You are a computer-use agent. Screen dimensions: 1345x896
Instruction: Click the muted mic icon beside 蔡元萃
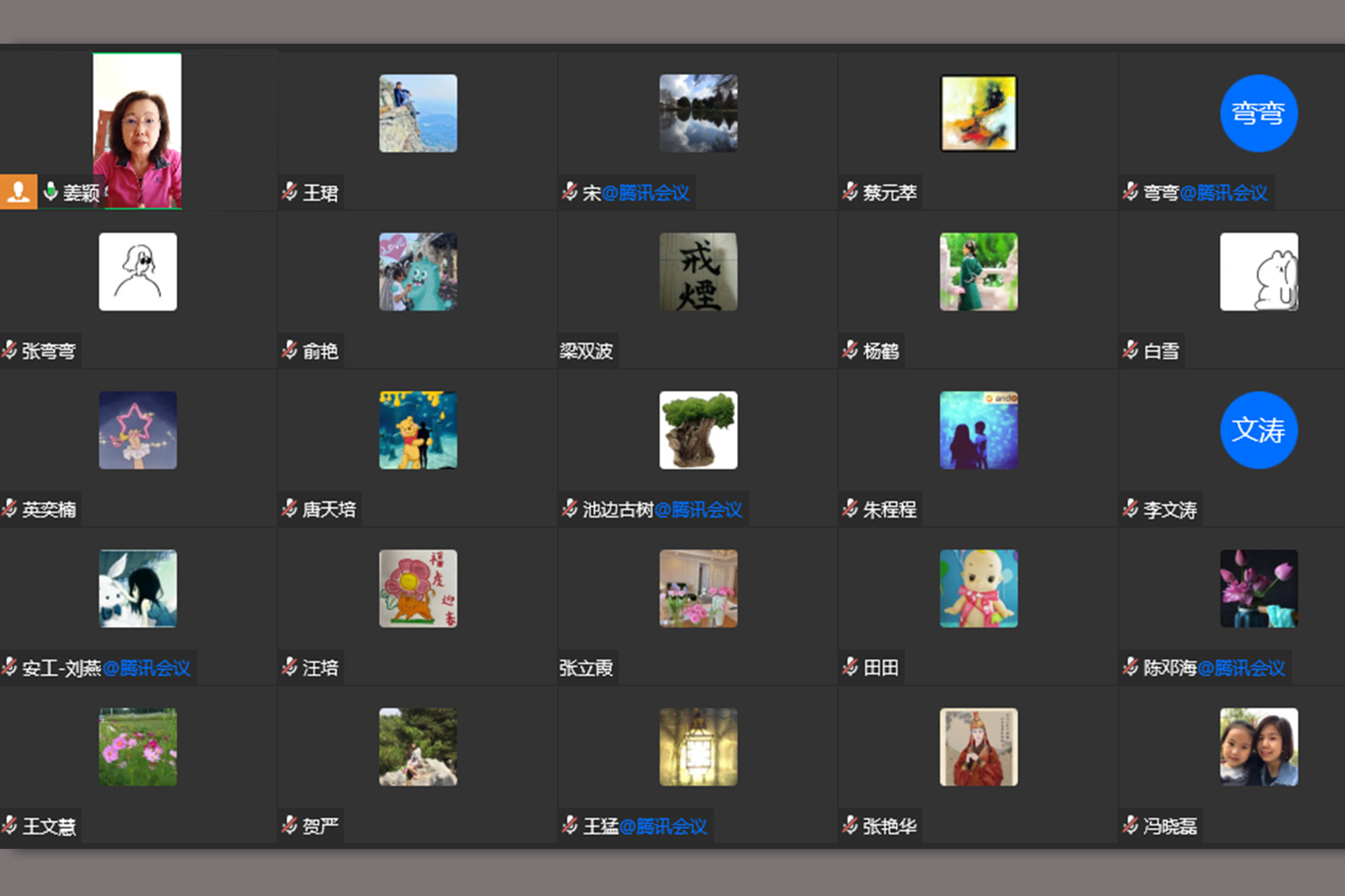pos(850,192)
